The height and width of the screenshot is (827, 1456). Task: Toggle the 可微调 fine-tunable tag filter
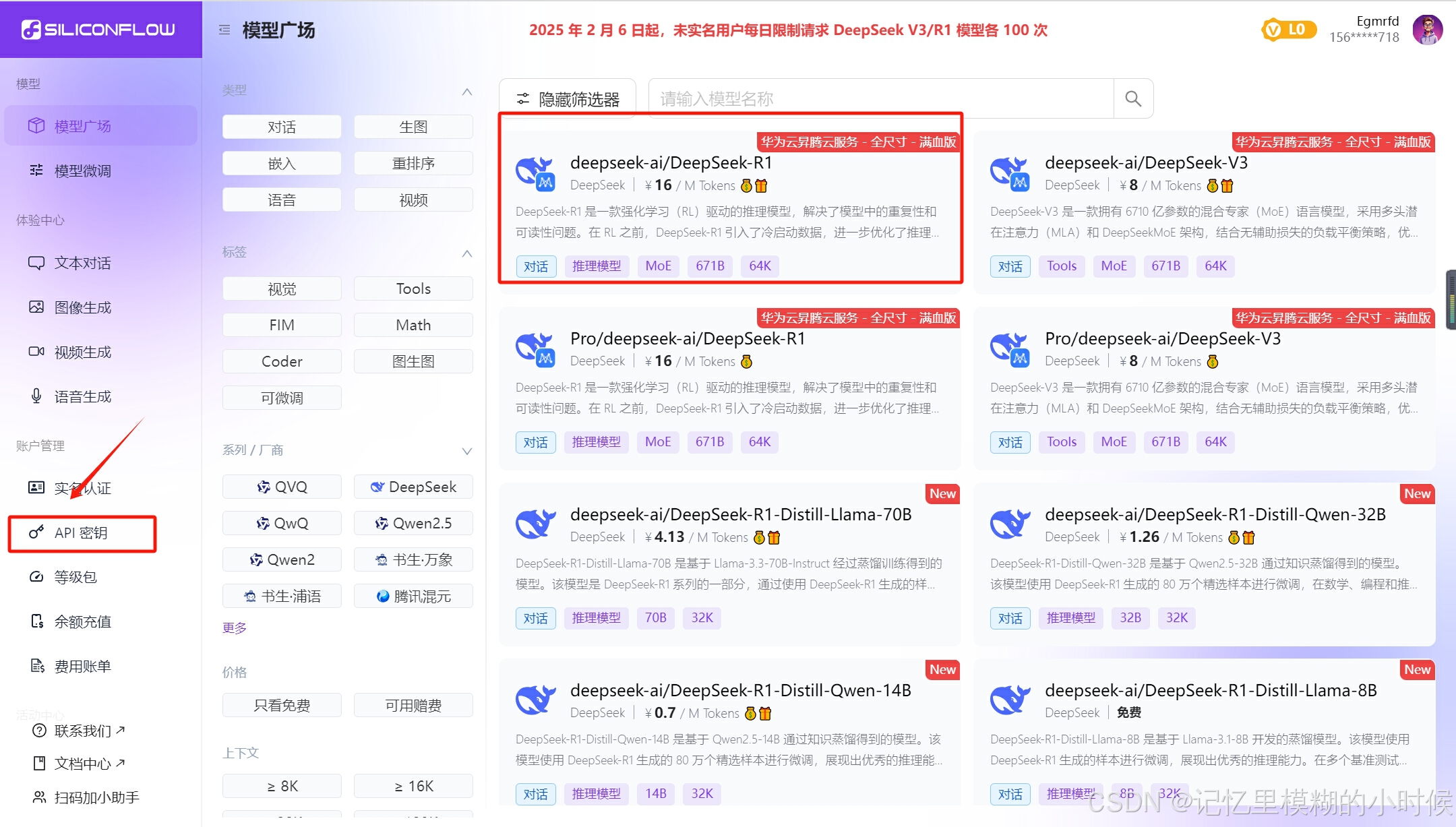[282, 397]
